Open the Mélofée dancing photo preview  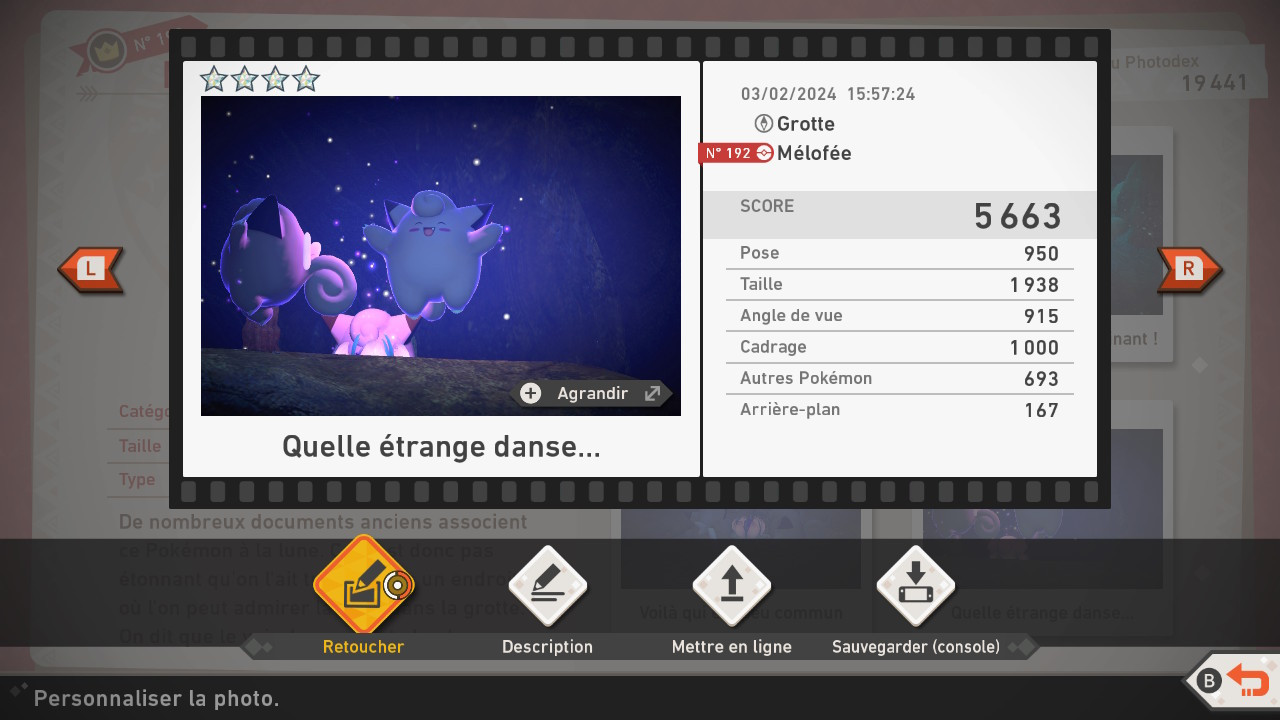[440, 240]
